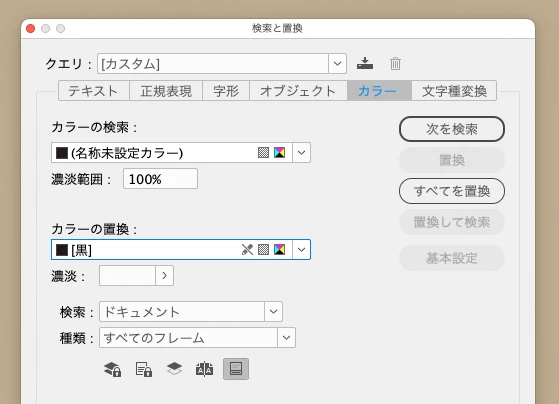Click CMYK icon in color search field

(x=280, y=153)
